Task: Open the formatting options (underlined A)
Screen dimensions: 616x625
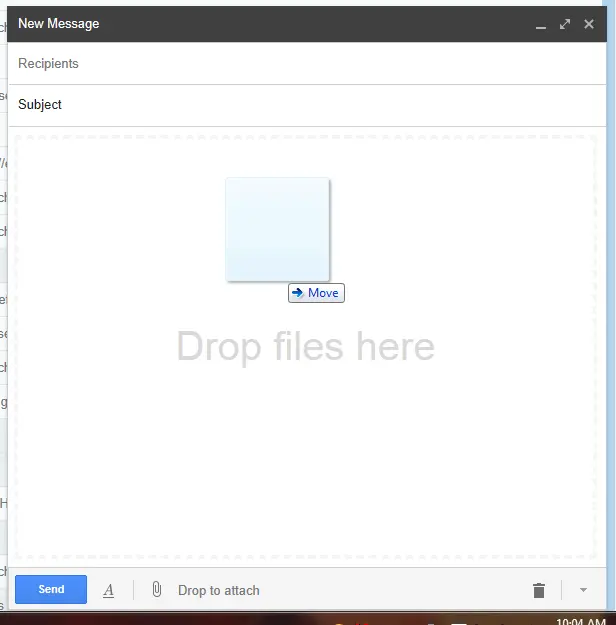Action: click(109, 591)
